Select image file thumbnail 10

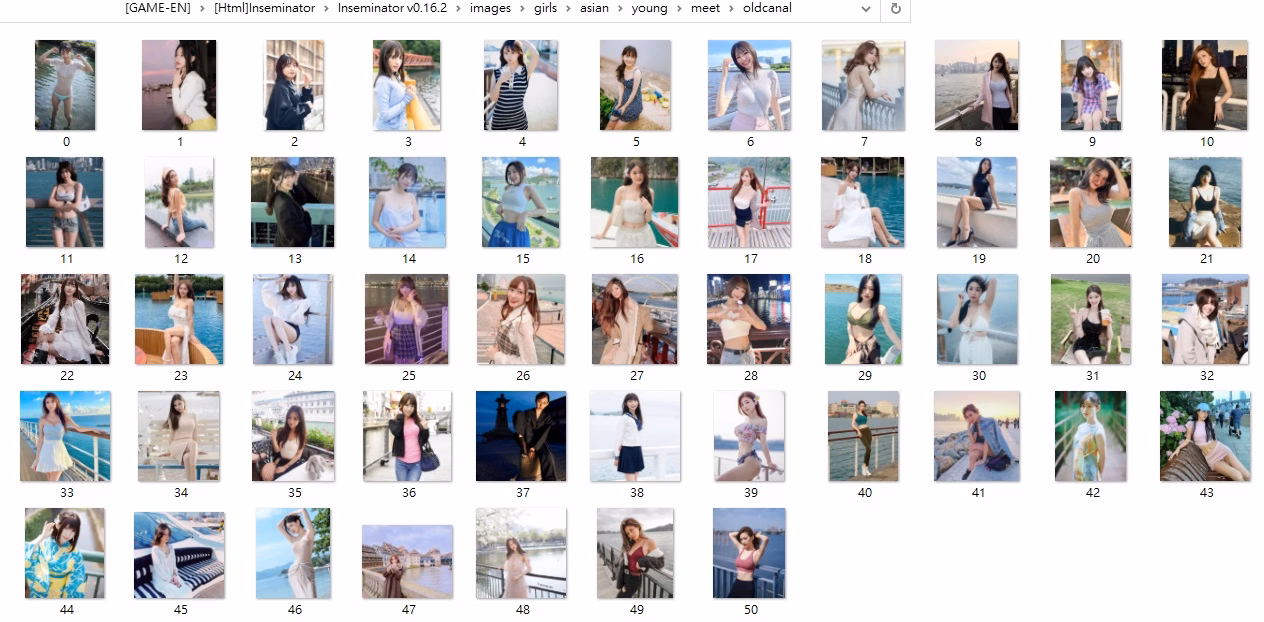1205,85
